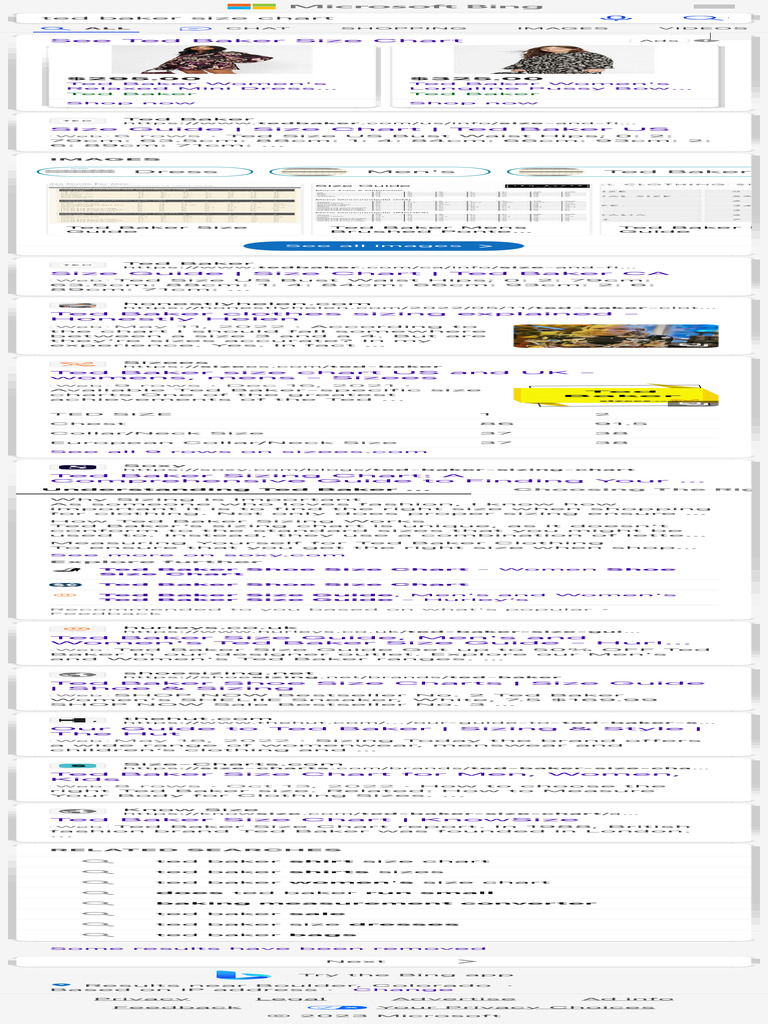Click the shoesizing.net site favicon
The height and width of the screenshot is (1024, 768).
pyautogui.click(x=77, y=675)
